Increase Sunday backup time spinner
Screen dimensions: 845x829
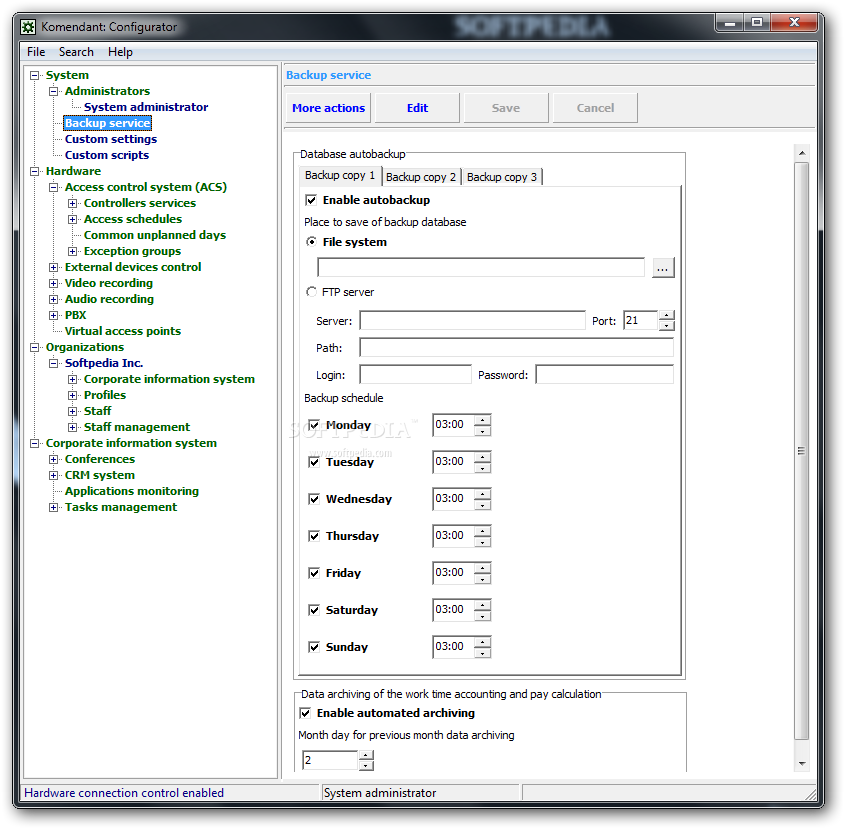pyautogui.click(x=483, y=641)
